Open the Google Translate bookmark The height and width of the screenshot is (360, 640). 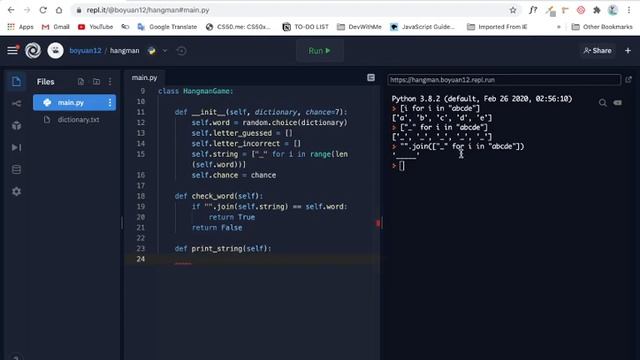(167, 27)
